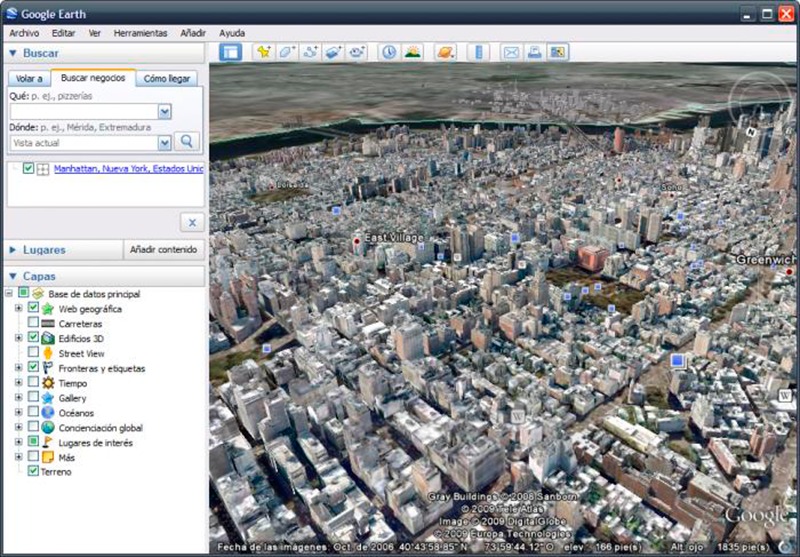
Task: Toggle sunlight icon in toolbar
Action: 412,52
